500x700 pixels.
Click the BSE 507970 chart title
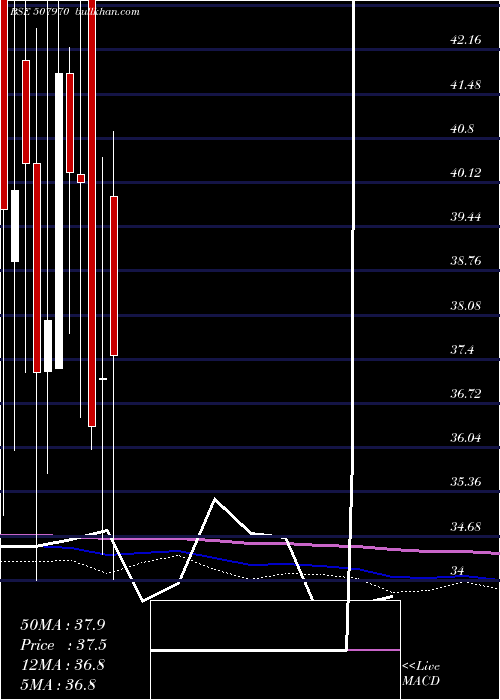[x=39, y=12]
